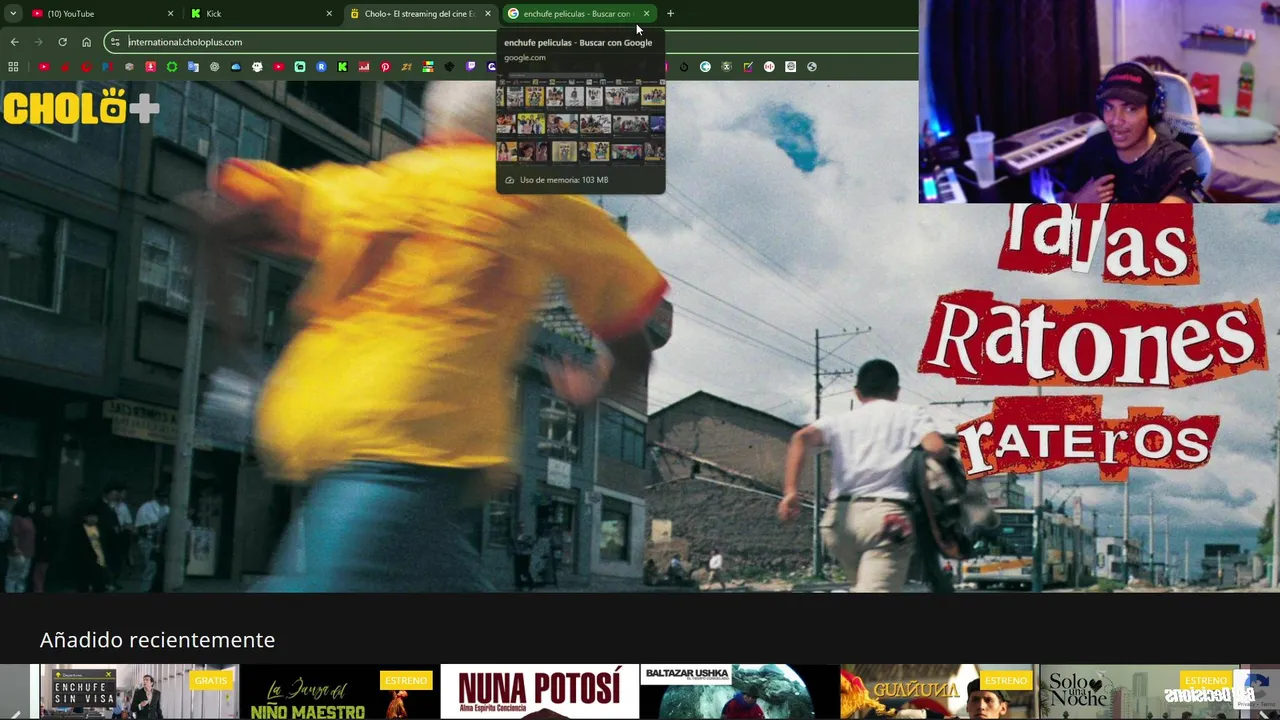Close the YouTube tab

pos(170,14)
